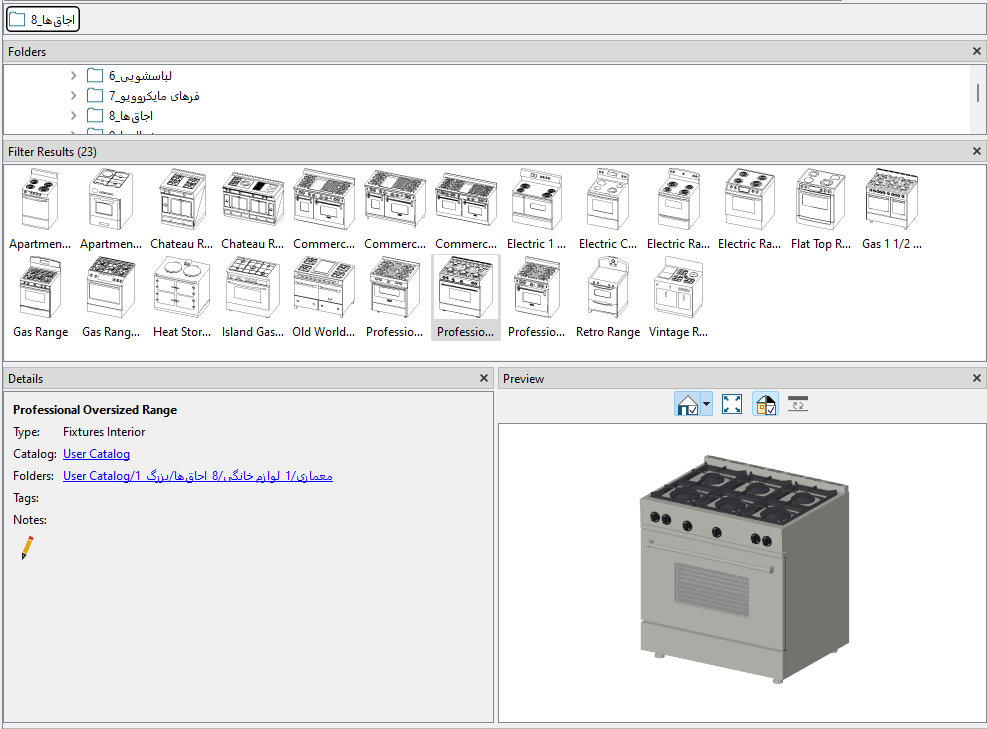This screenshot has width=987, height=729.
Task: Select the اجاق‌ها_8 folder in the Folders tree
Action: tap(132, 116)
